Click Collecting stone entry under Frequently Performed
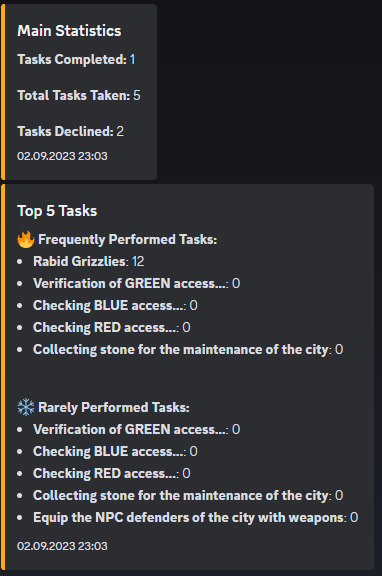The width and height of the screenshot is (382, 576). (x=188, y=350)
